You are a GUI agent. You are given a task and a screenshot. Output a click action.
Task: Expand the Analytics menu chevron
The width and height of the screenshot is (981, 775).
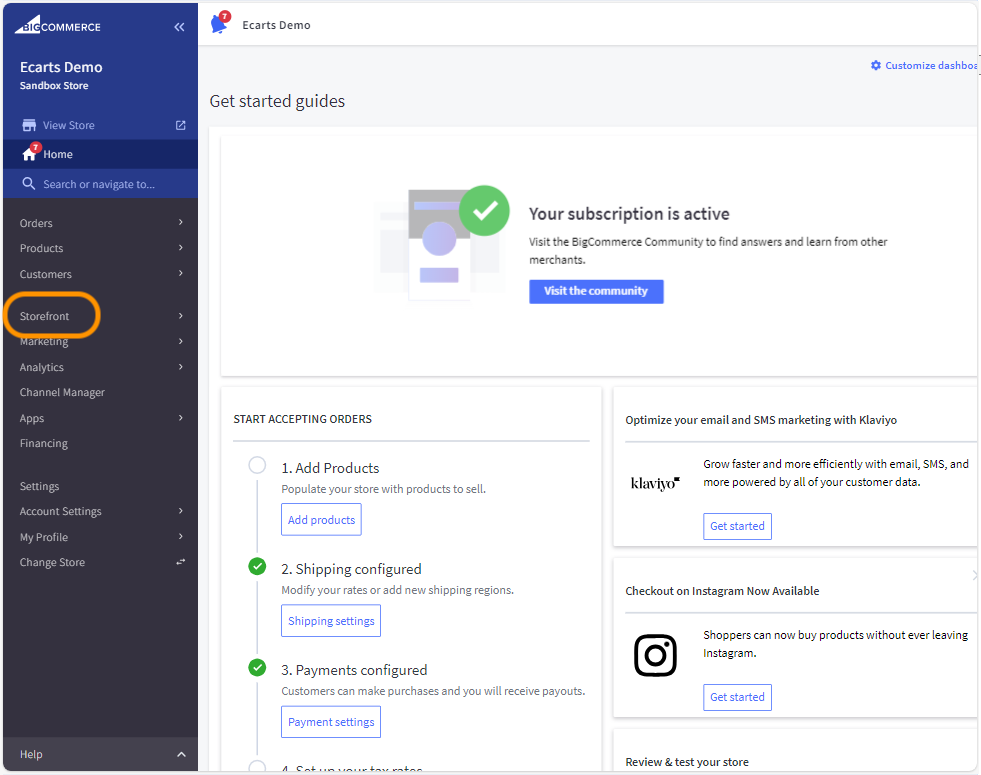180,367
